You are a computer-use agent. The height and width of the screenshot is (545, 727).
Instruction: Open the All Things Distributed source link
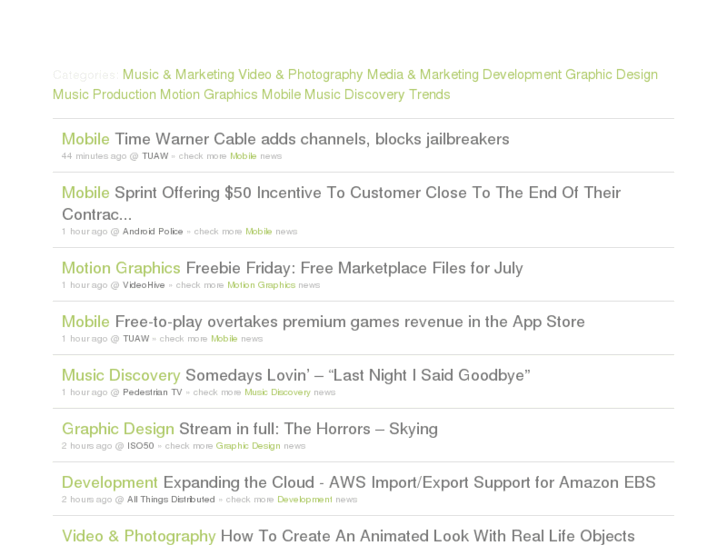coord(171,500)
